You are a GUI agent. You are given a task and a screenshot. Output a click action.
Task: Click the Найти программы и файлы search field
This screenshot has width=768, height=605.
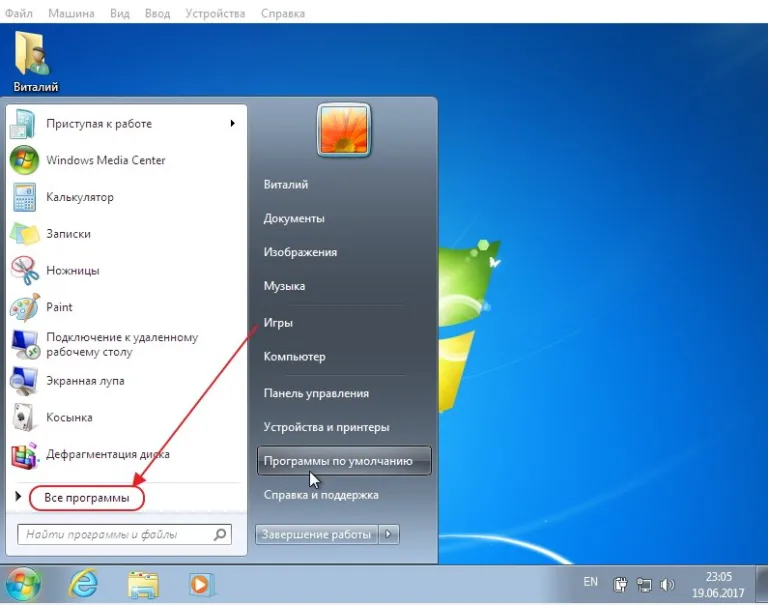(x=124, y=534)
